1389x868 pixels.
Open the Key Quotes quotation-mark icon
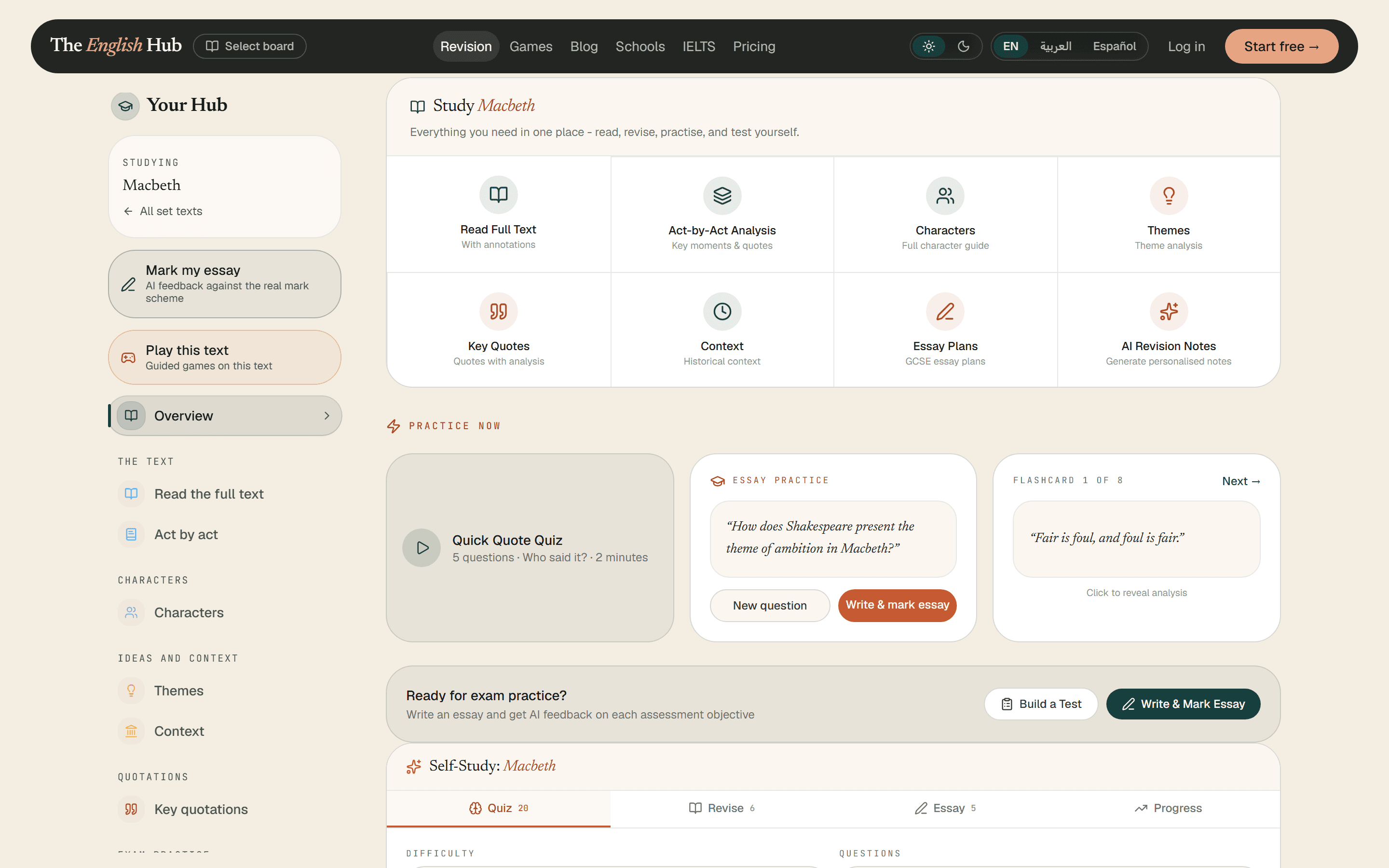498,312
